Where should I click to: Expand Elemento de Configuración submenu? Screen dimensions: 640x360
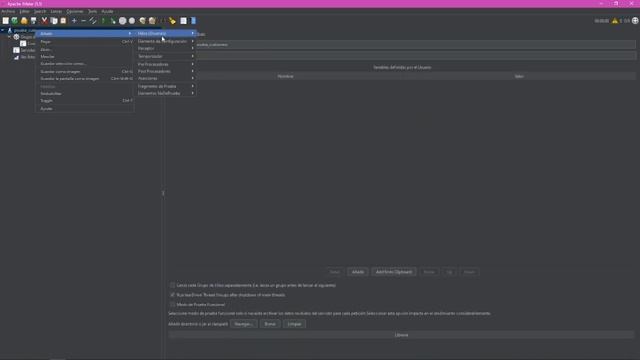(166, 41)
